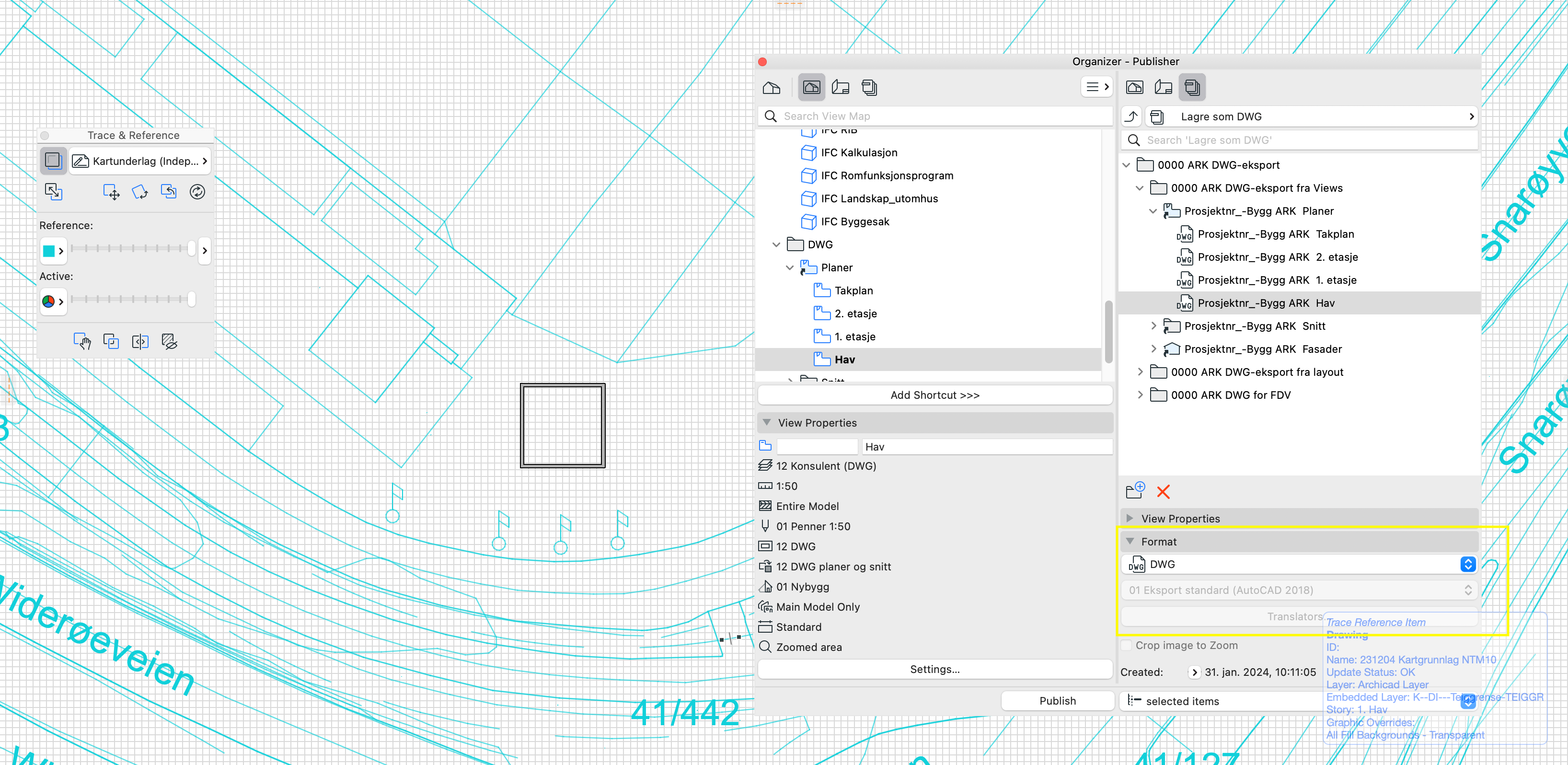Click Rotate Reference icon
Image resolution: width=1568 pixels, height=765 pixels.
[140, 192]
